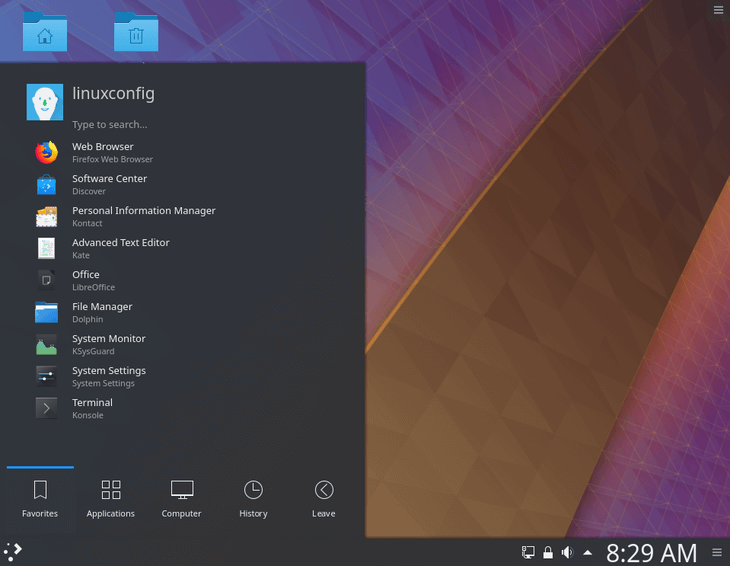Screen dimensions: 730x566
Task: Select 'Terminal' label
Action: pyautogui.click(x=92, y=403)
